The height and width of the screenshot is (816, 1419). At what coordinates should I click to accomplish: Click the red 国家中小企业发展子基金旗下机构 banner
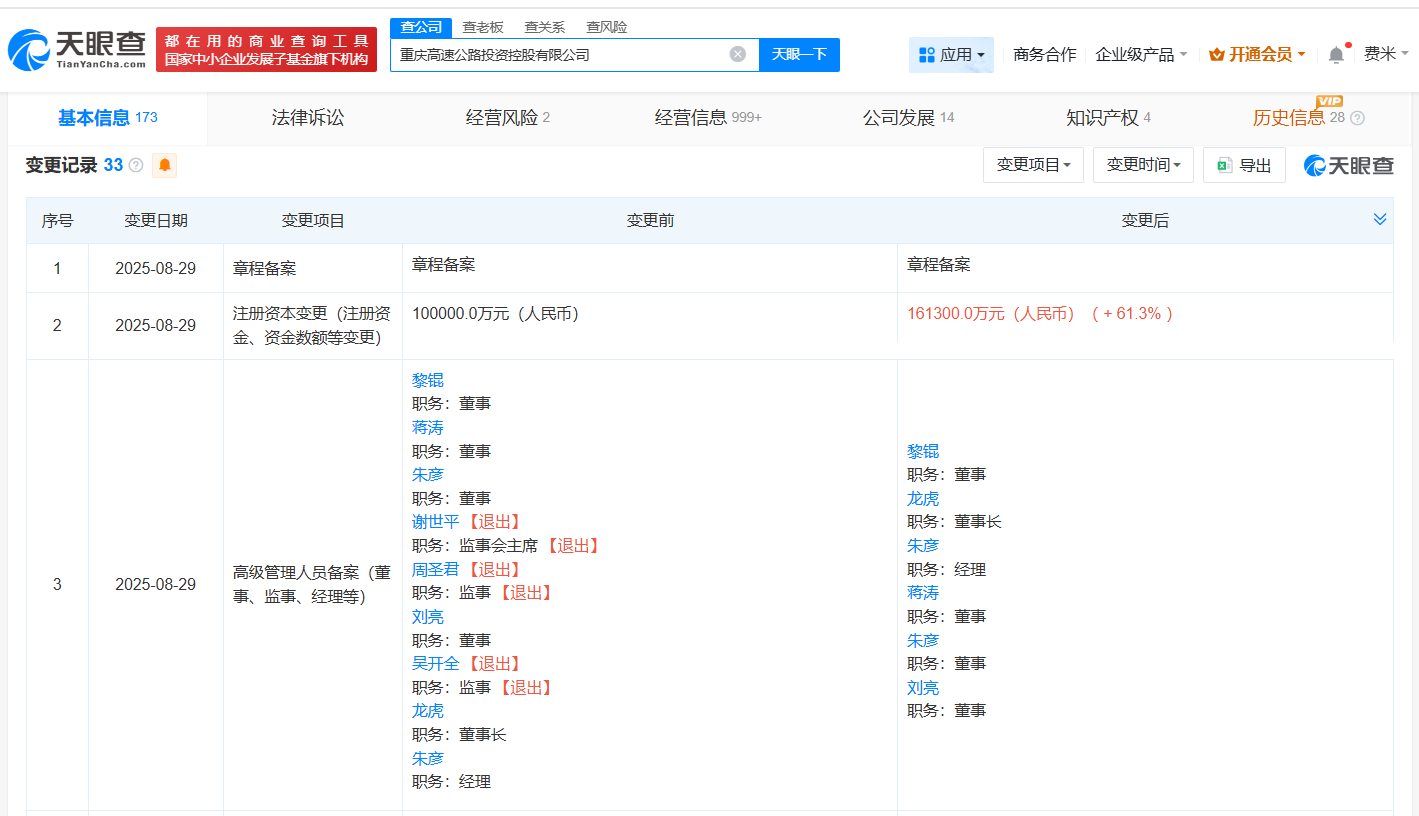coord(266,50)
